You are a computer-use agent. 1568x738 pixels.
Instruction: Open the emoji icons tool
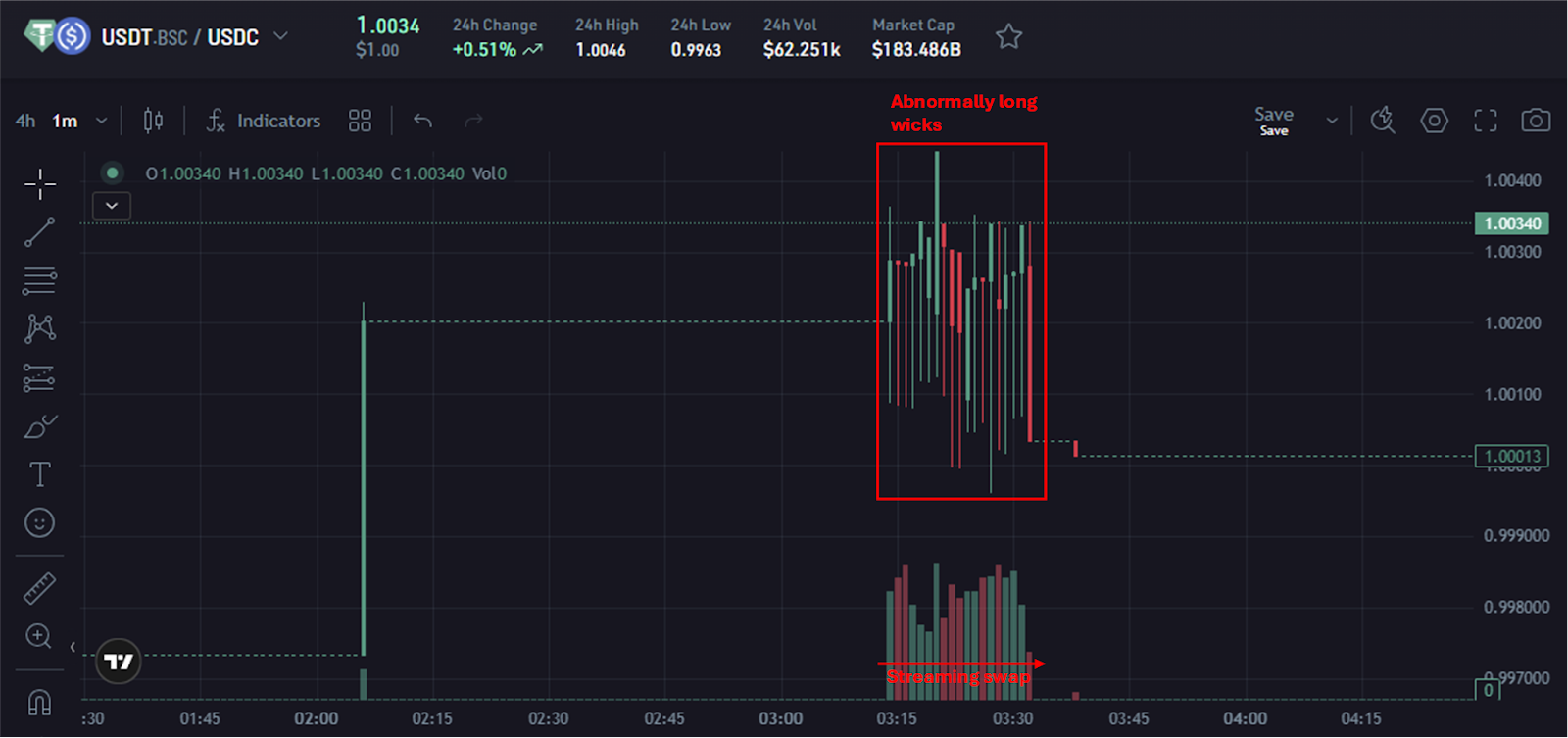(40, 523)
